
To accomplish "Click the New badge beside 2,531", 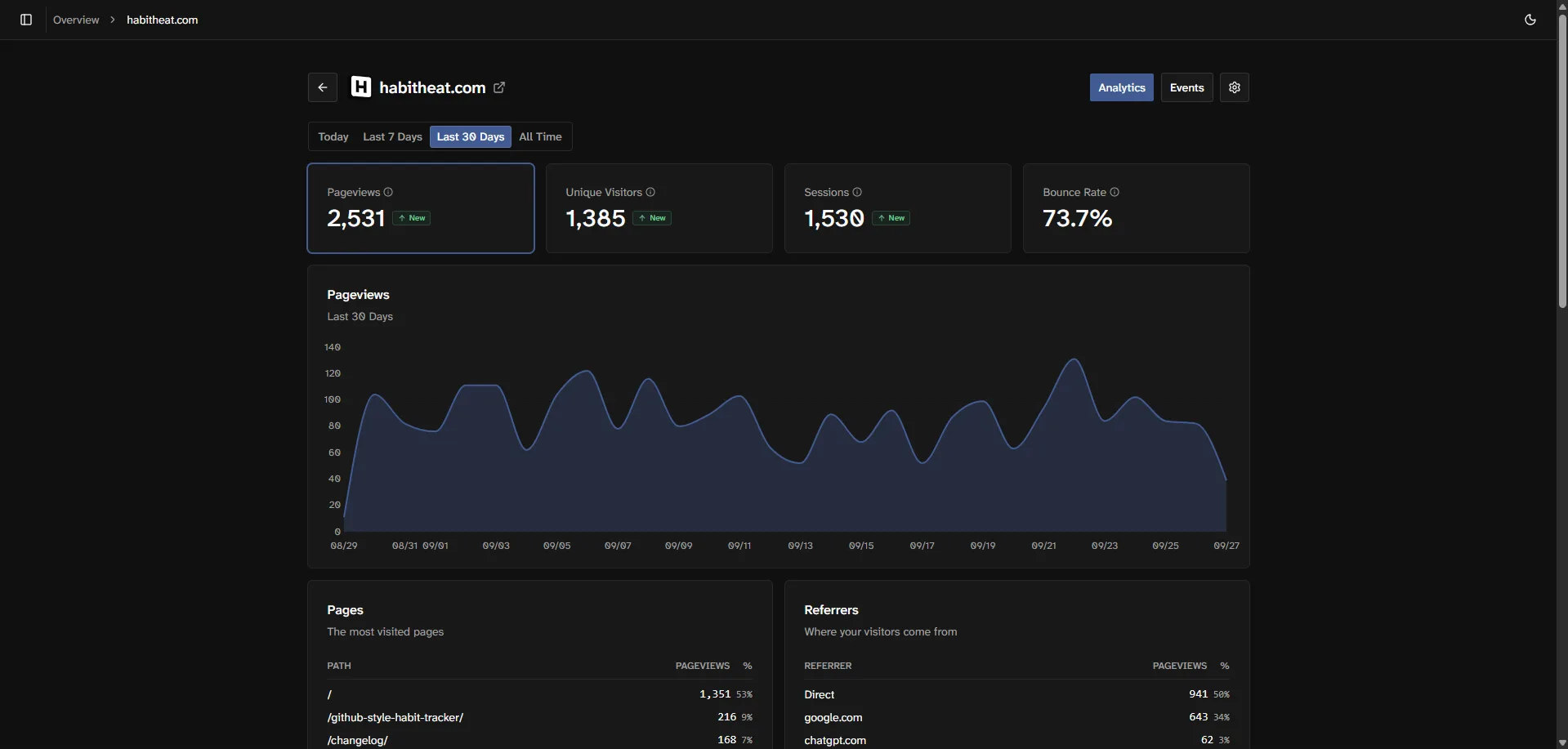I will (x=412, y=218).
